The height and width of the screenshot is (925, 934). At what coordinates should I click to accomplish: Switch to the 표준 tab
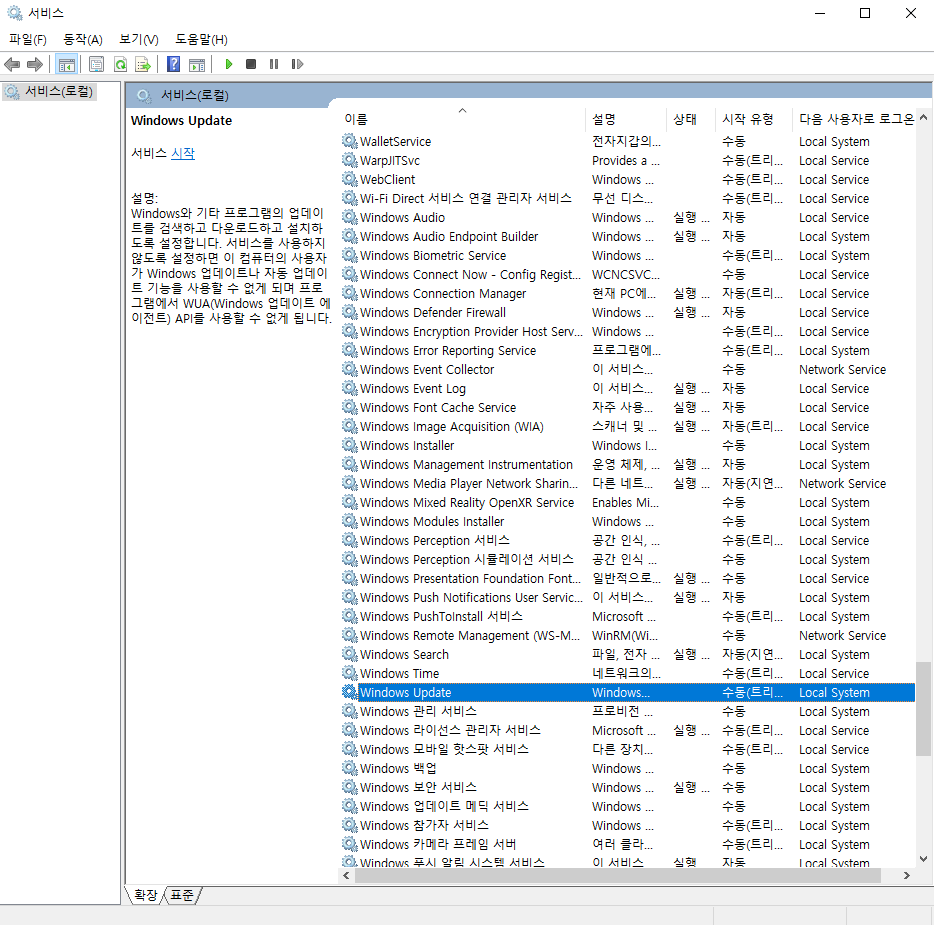pos(182,895)
